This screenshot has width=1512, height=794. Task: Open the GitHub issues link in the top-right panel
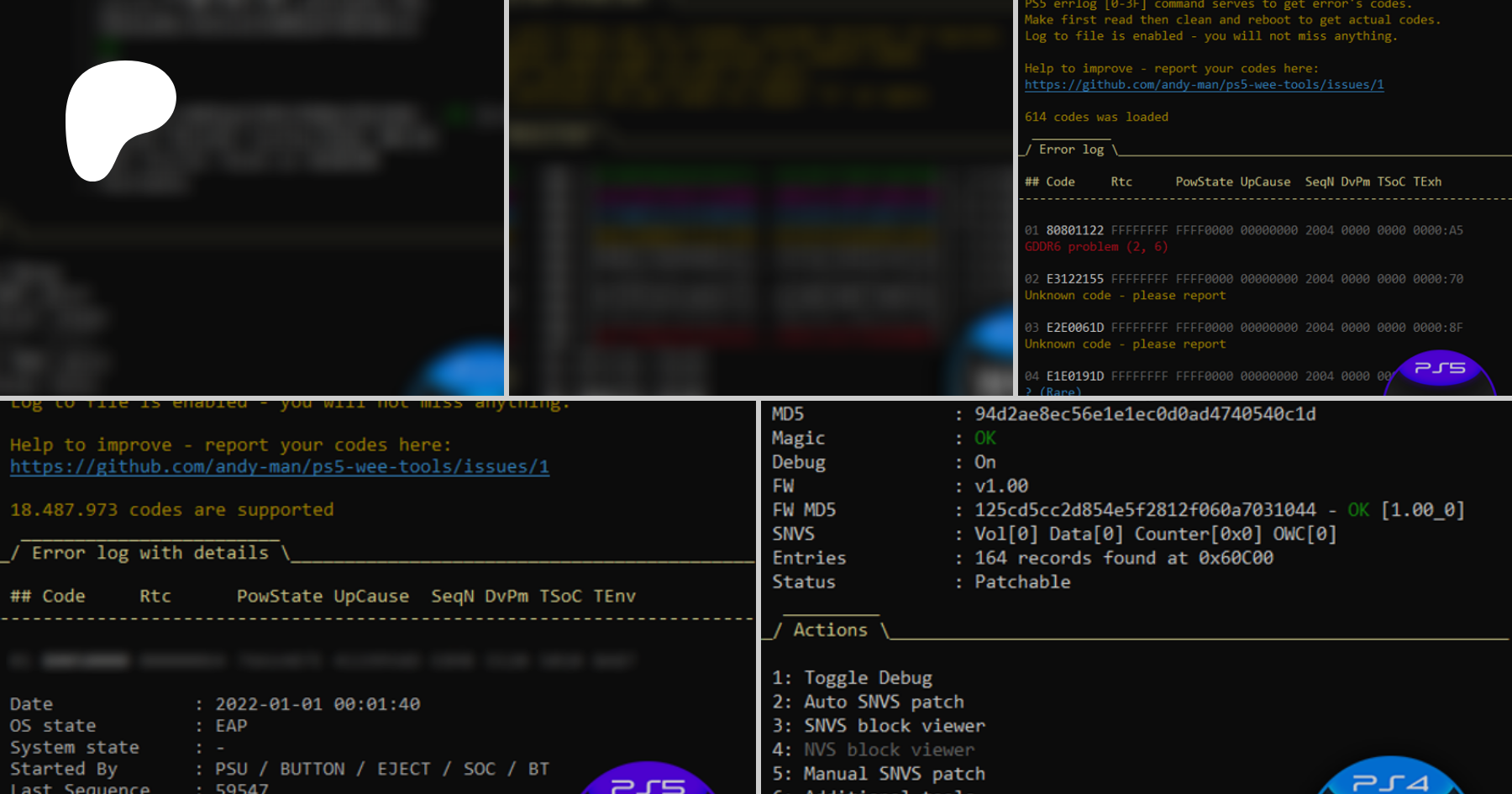pos(1204,85)
